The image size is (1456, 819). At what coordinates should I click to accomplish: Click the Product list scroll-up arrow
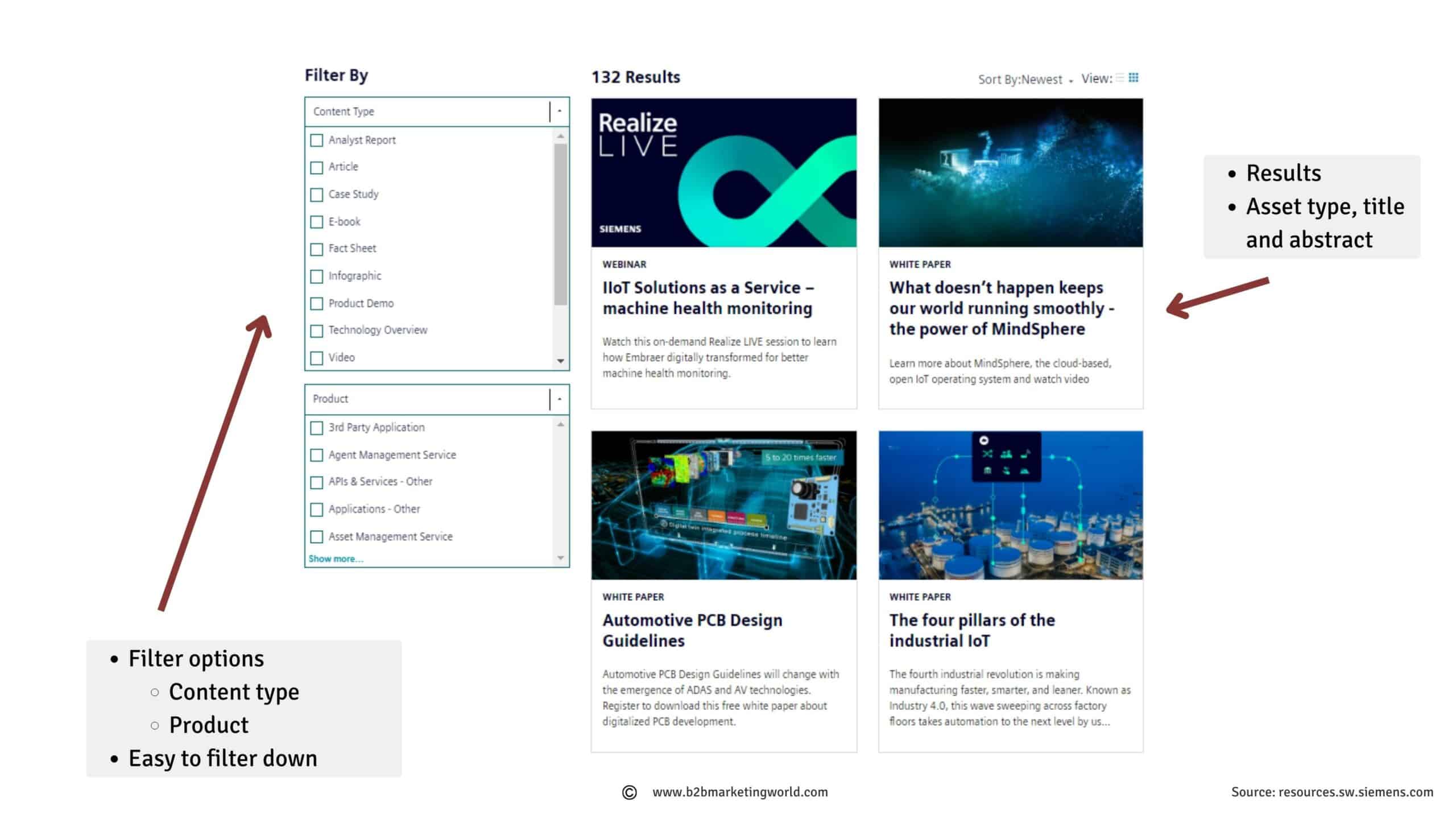coord(561,424)
